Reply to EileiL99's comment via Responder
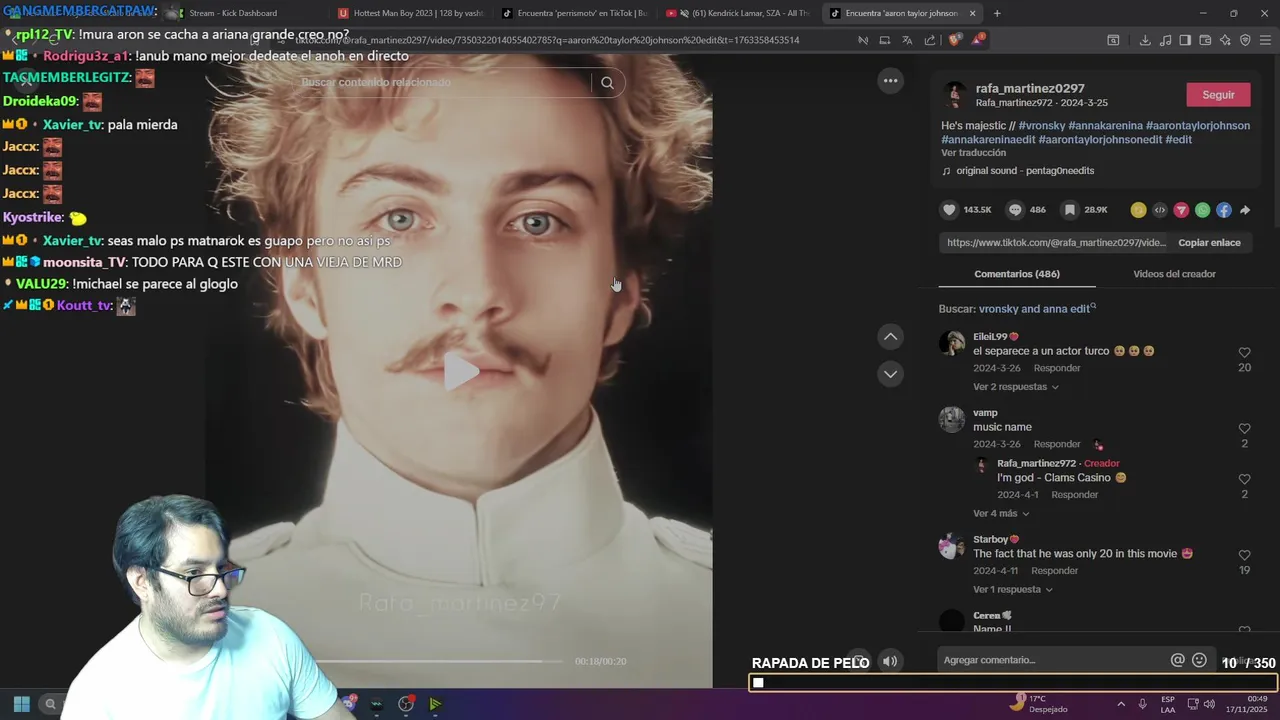 pos(1057,368)
